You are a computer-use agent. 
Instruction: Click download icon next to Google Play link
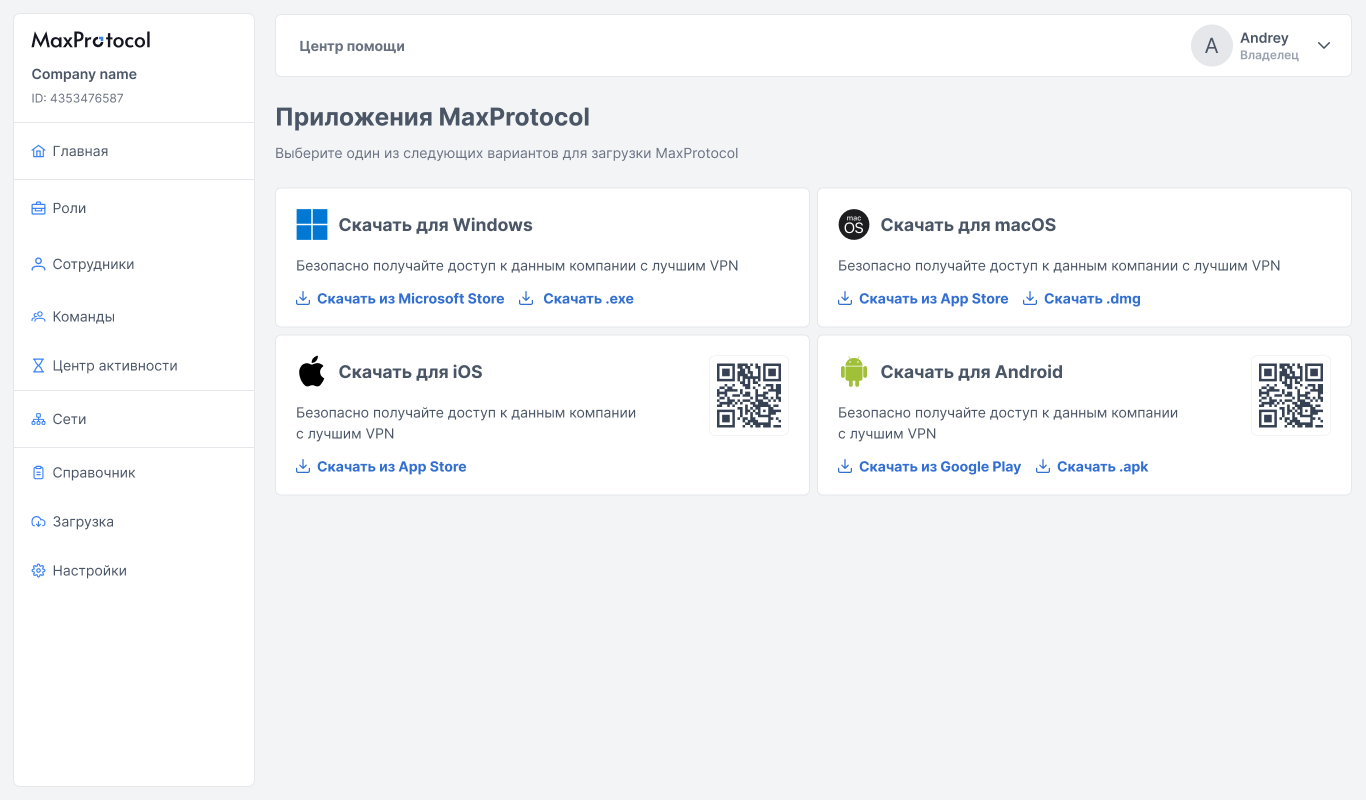click(x=845, y=466)
